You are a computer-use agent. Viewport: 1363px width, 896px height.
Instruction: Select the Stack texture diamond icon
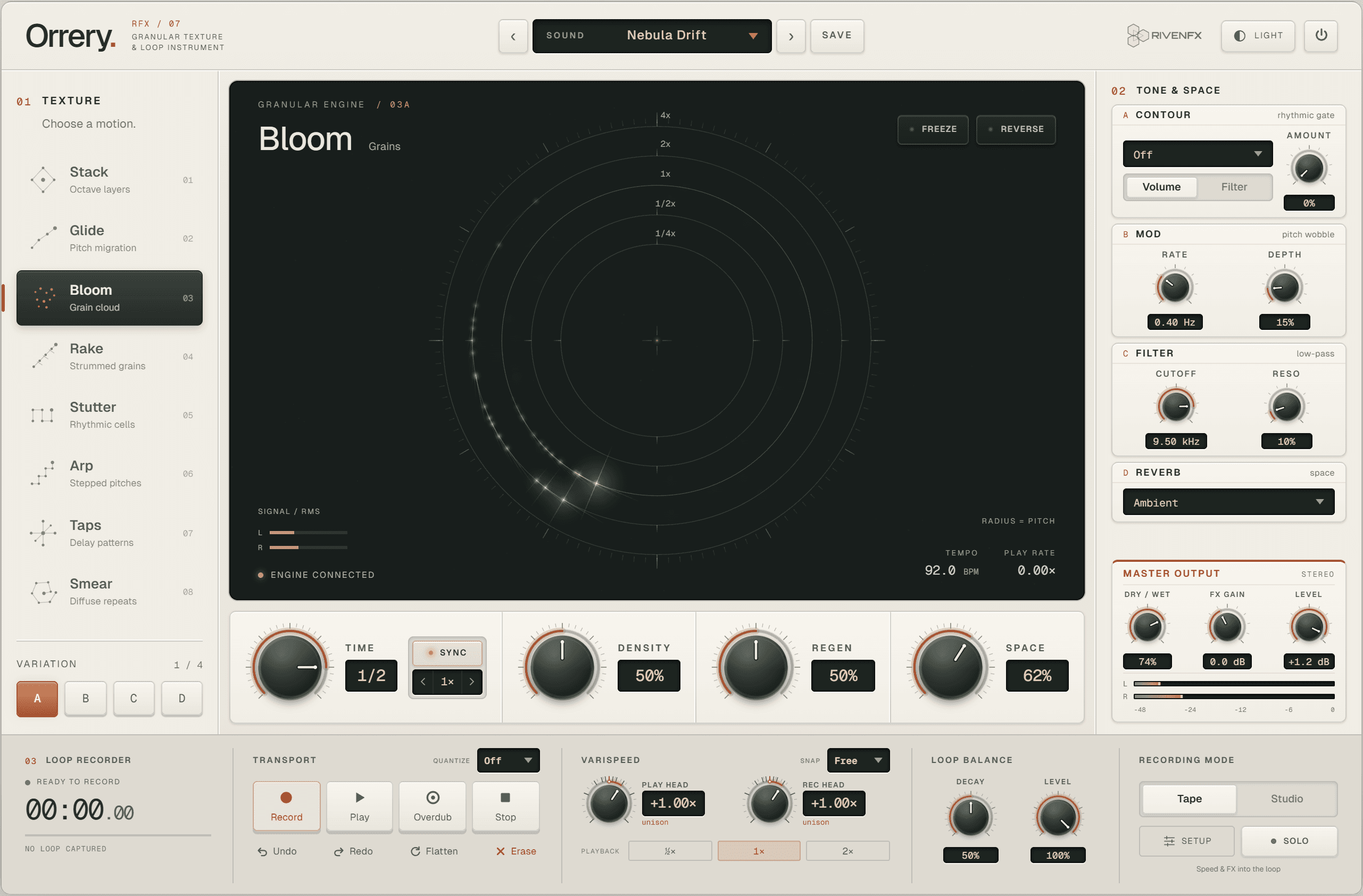pos(43,180)
